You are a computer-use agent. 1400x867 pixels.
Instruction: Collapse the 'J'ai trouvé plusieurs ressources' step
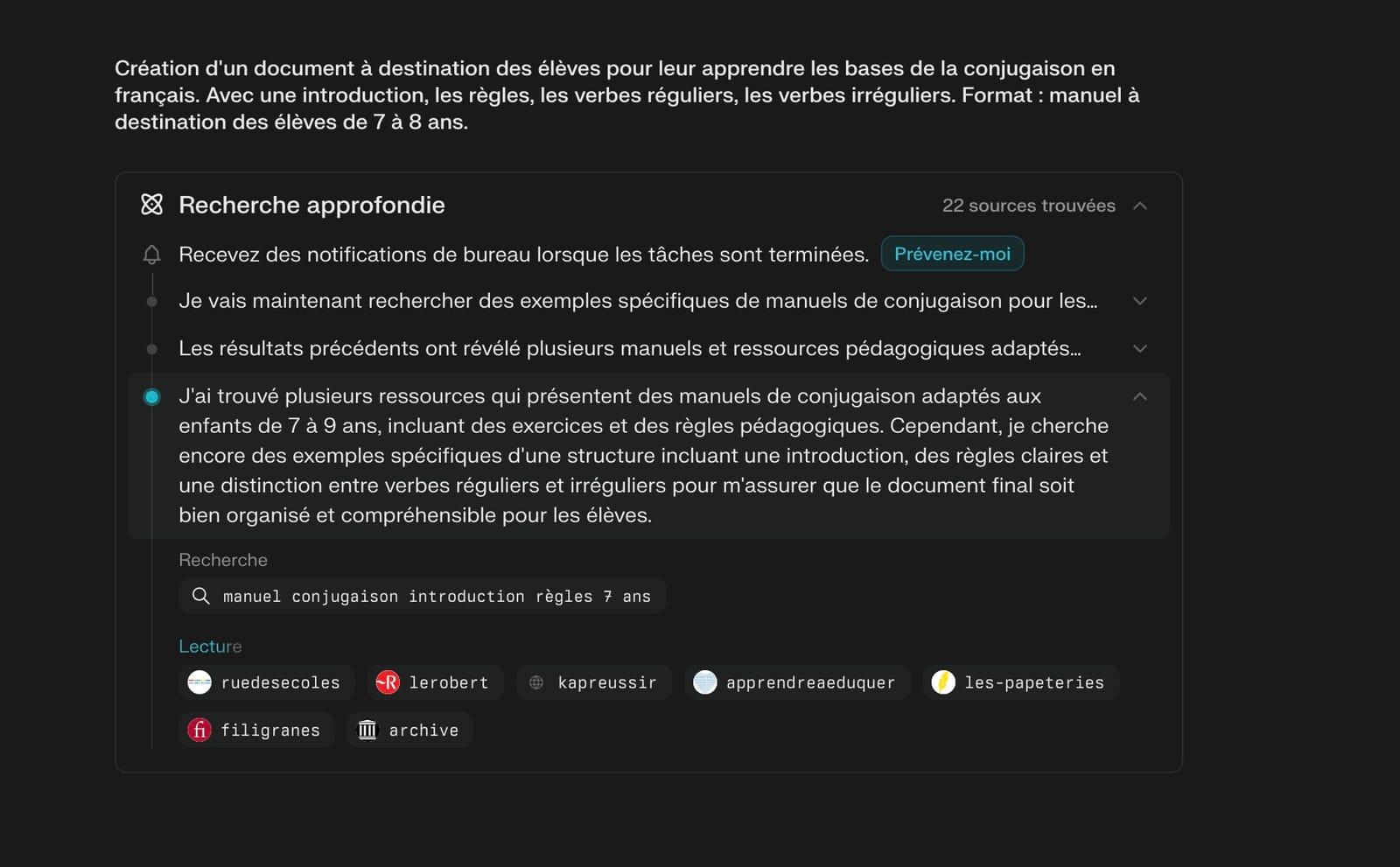pos(1139,396)
